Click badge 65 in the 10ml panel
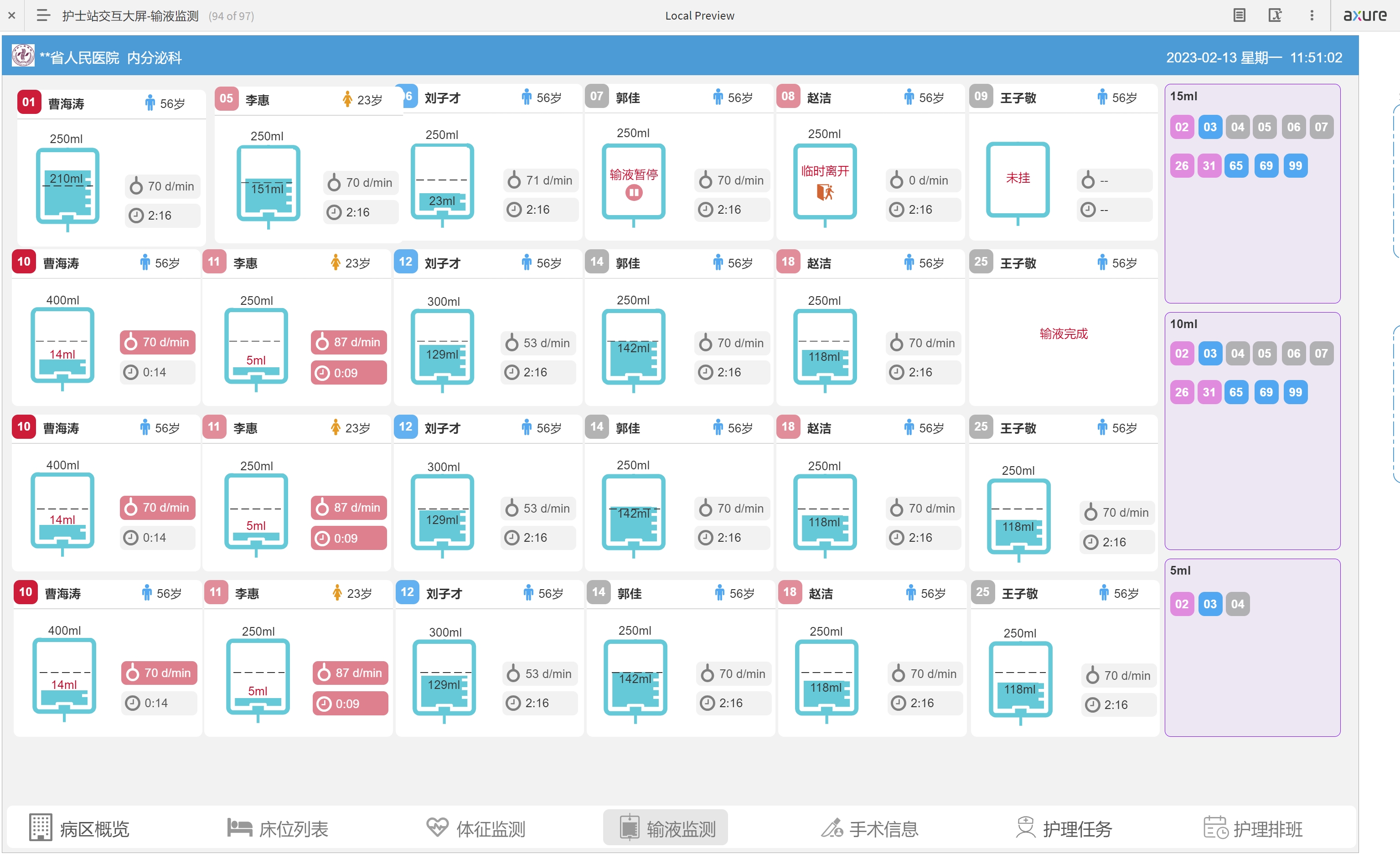The image size is (1400, 858). [x=1236, y=392]
